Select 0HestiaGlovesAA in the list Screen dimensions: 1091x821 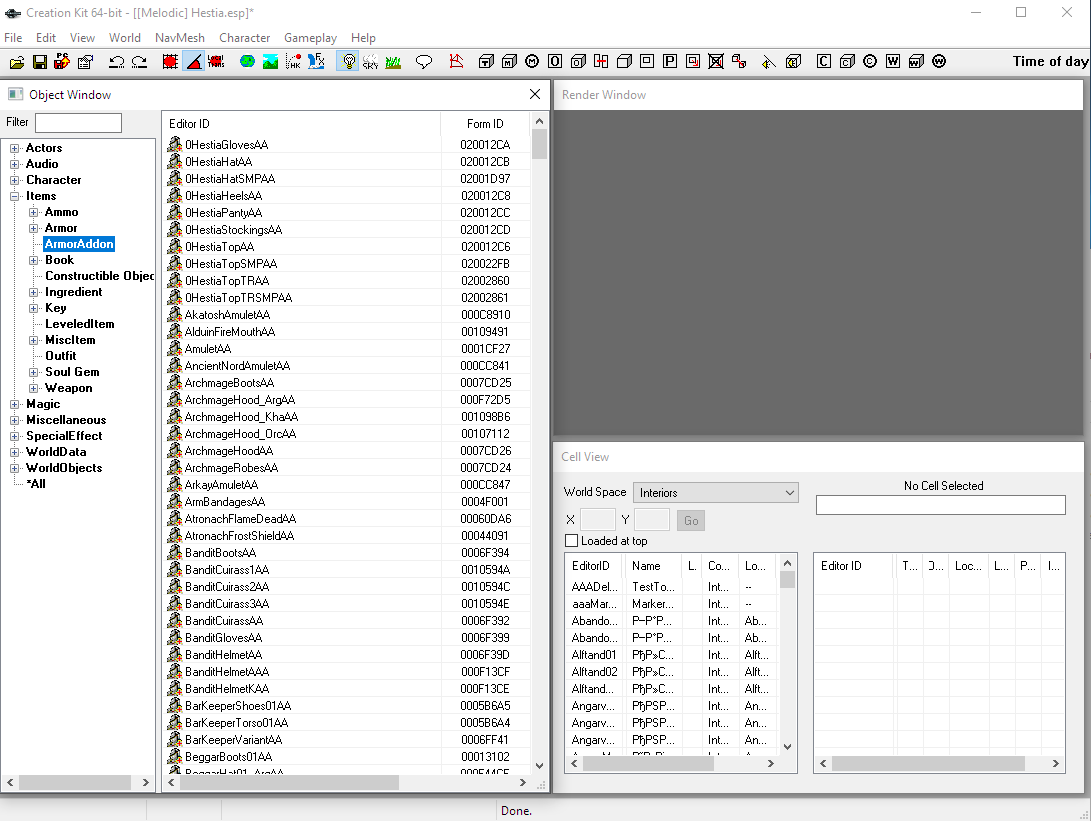click(x=226, y=145)
